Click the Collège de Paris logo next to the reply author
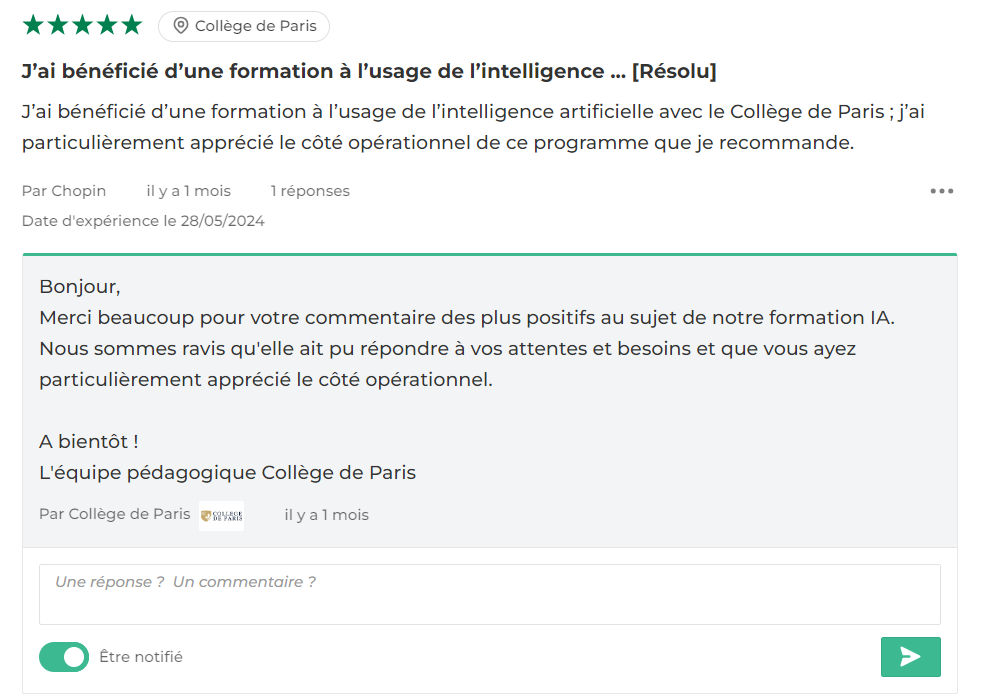The image size is (981, 699). click(221, 514)
